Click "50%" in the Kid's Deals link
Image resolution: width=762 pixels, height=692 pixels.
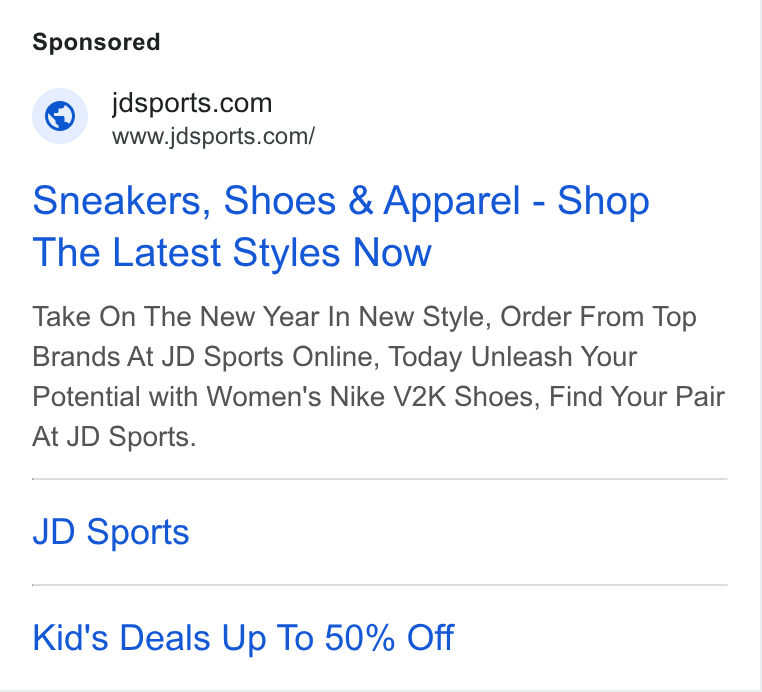[359, 638]
